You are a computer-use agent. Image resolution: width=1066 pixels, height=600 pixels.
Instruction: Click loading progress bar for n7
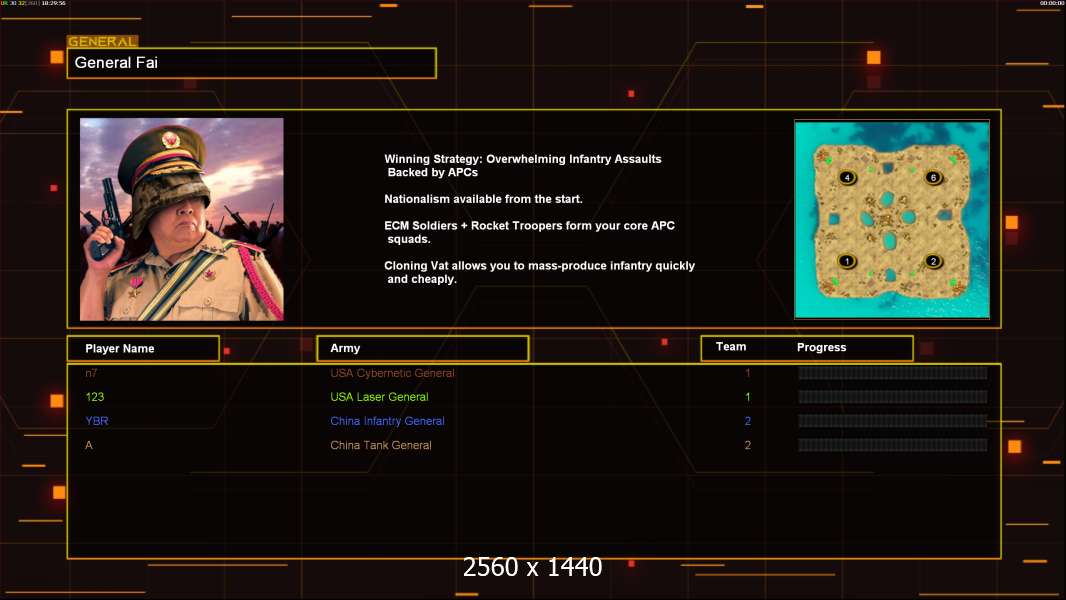tap(892, 373)
